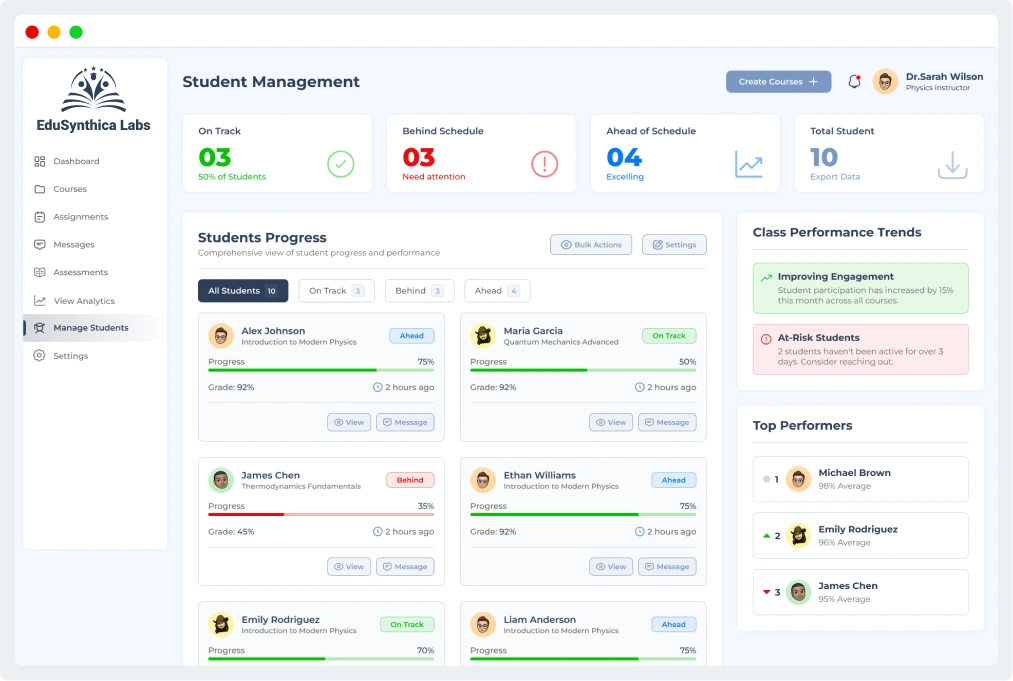Open View Analytics in sidebar
The height and width of the screenshot is (681, 1013).
(83, 300)
